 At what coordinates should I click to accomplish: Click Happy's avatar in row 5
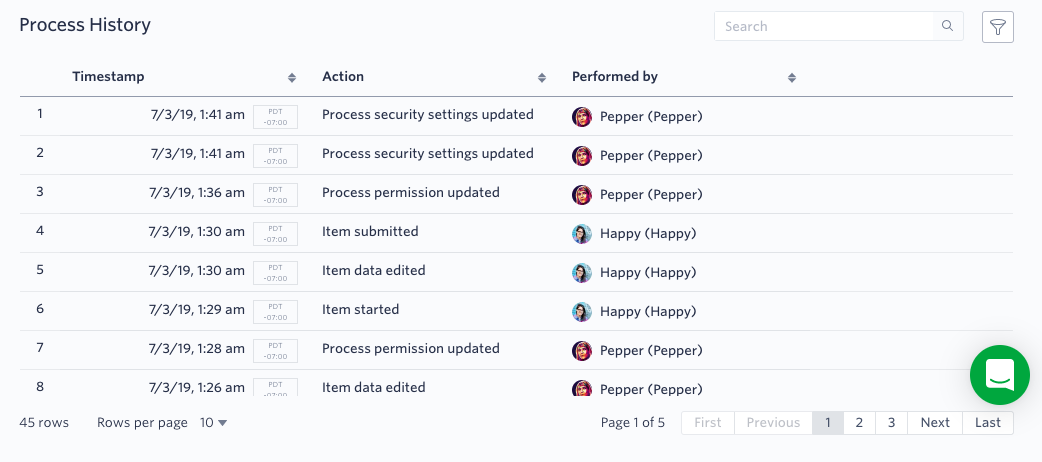[x=581, y=273]
